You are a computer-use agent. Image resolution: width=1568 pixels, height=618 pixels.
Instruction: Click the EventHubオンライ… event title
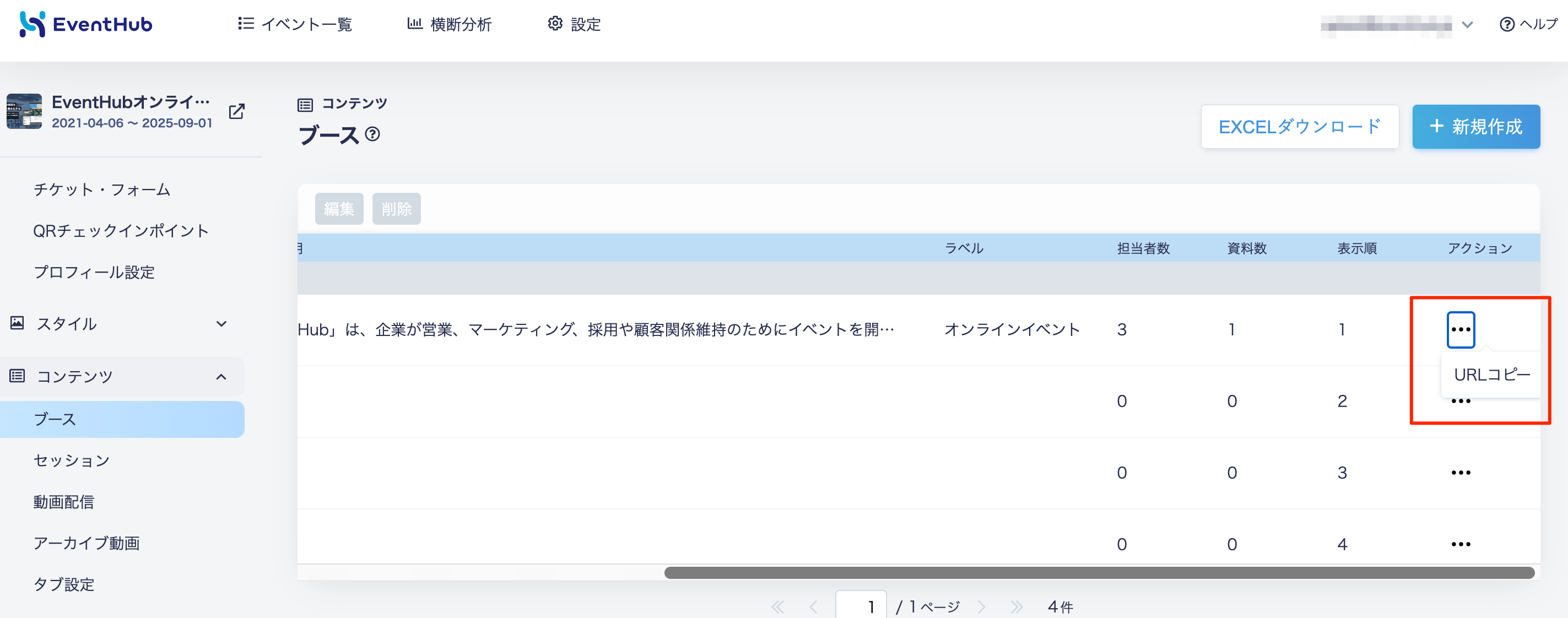click(x=131, y=101)
